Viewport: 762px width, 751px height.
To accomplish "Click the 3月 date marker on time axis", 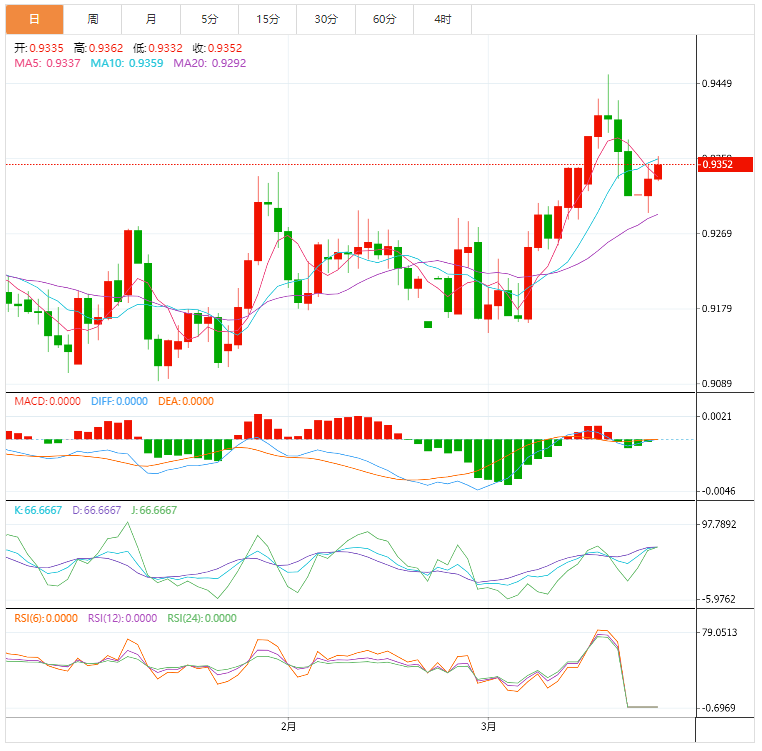I will point(488,727).
